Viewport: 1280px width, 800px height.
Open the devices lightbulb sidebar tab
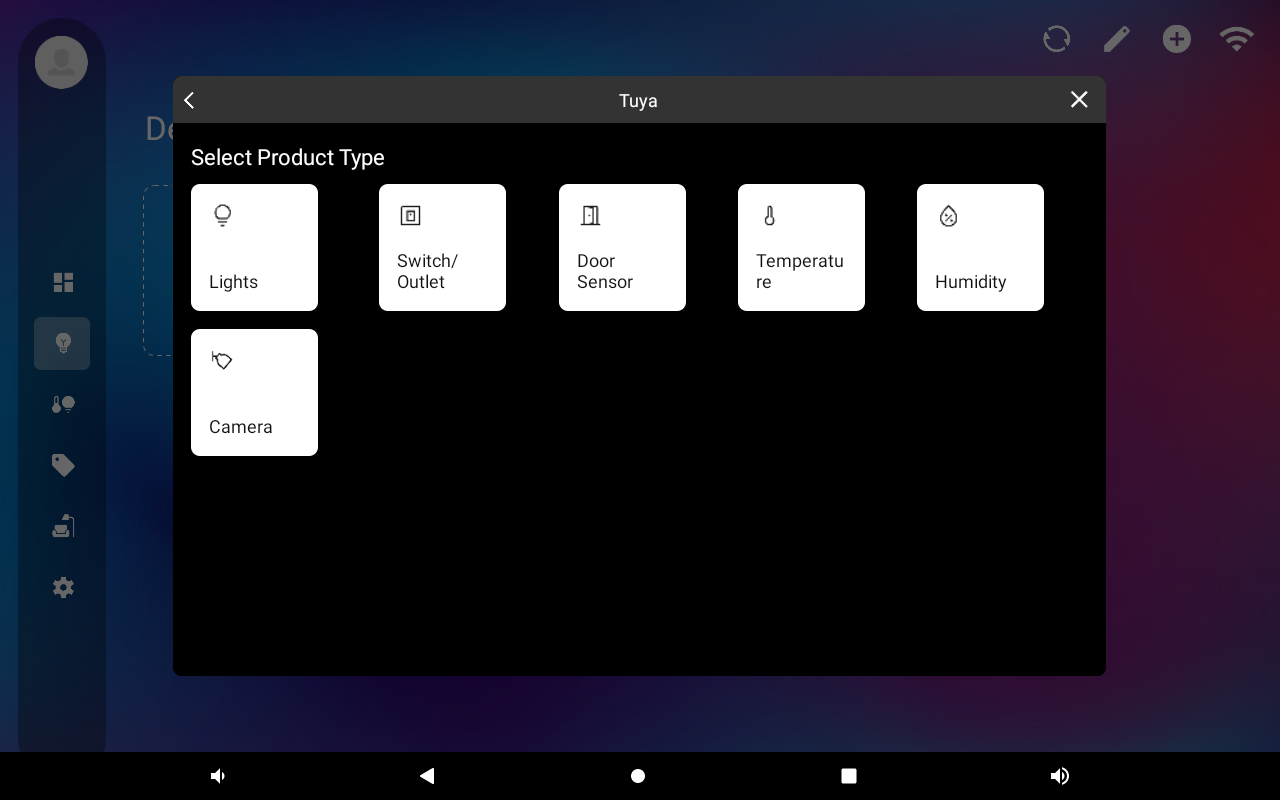[x=62, y=344]
